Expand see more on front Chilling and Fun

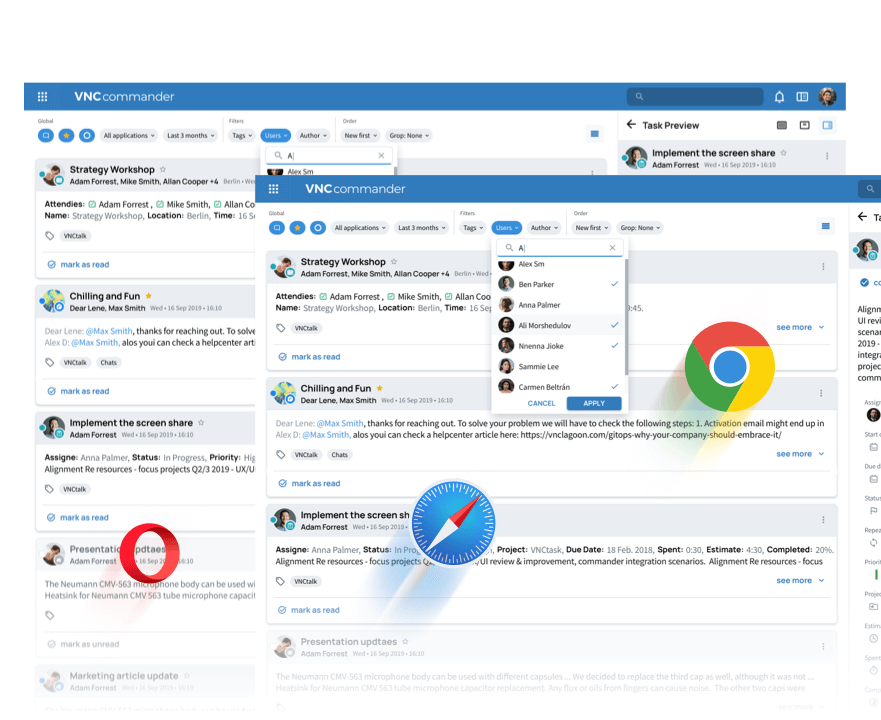click(x=800, y=454)
